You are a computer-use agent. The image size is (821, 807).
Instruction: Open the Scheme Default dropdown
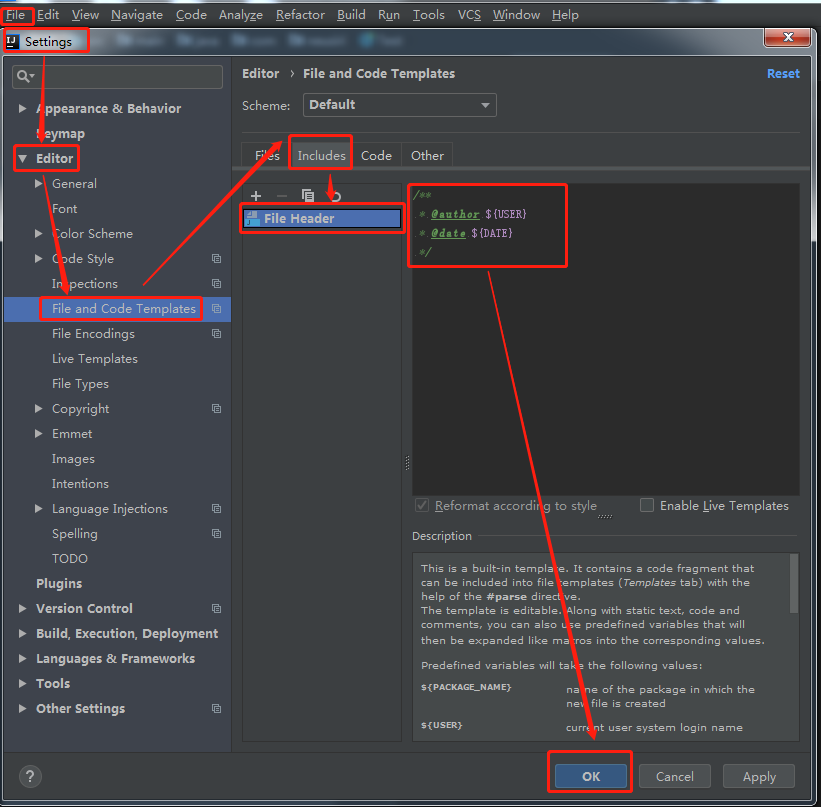pos(400,105)
